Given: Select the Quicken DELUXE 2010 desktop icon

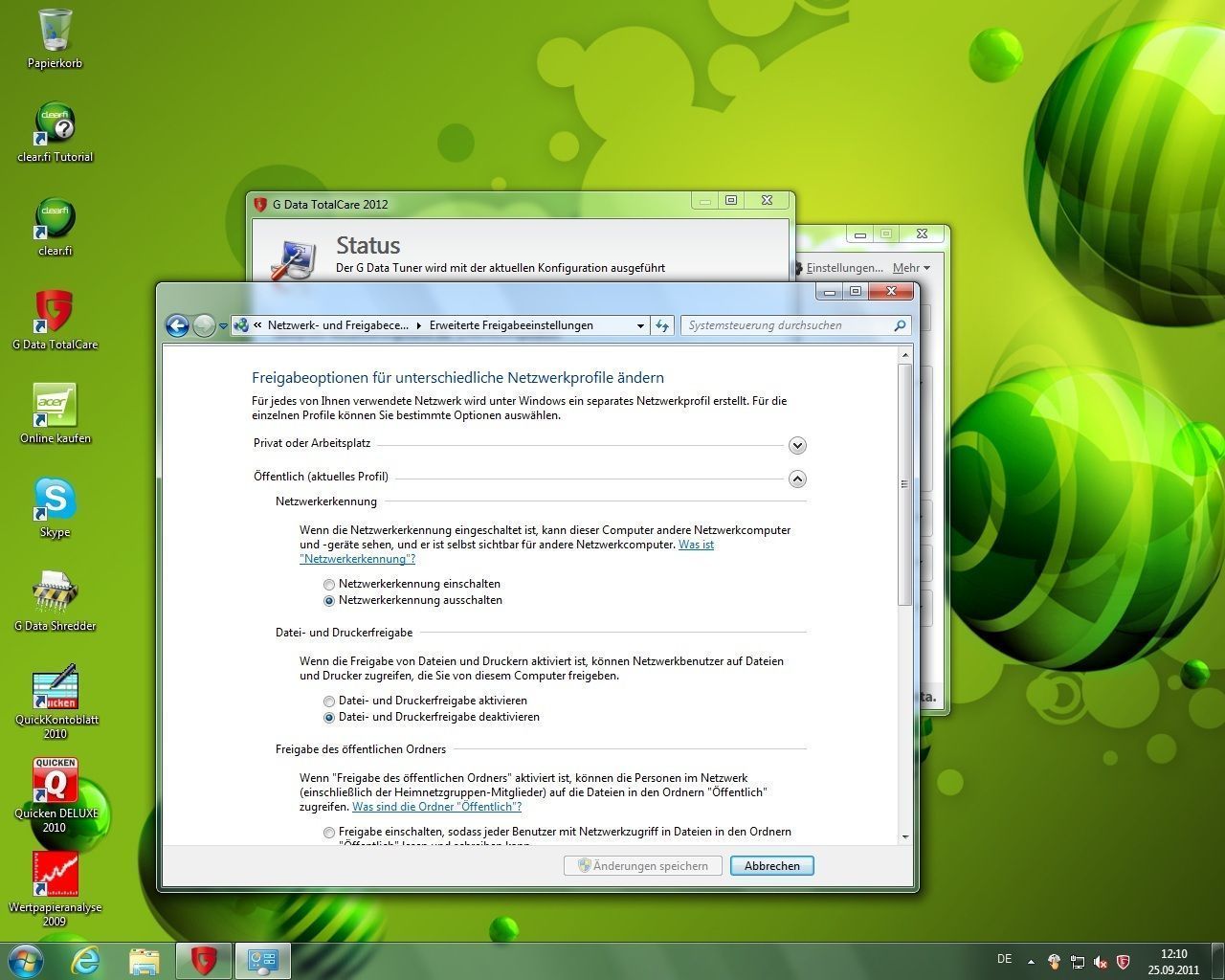Looking at the screenshot, I should [x=55, y=795].
